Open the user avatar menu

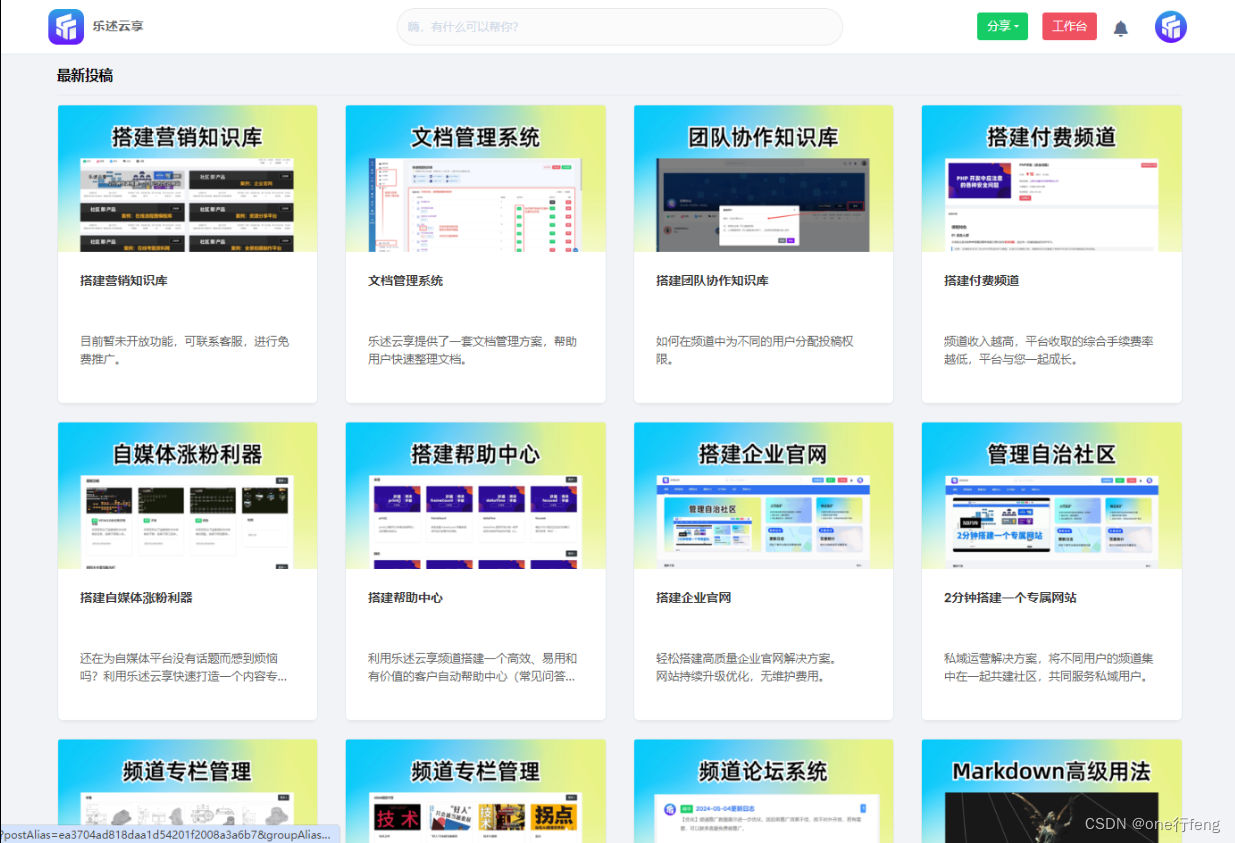(1171, 27)
